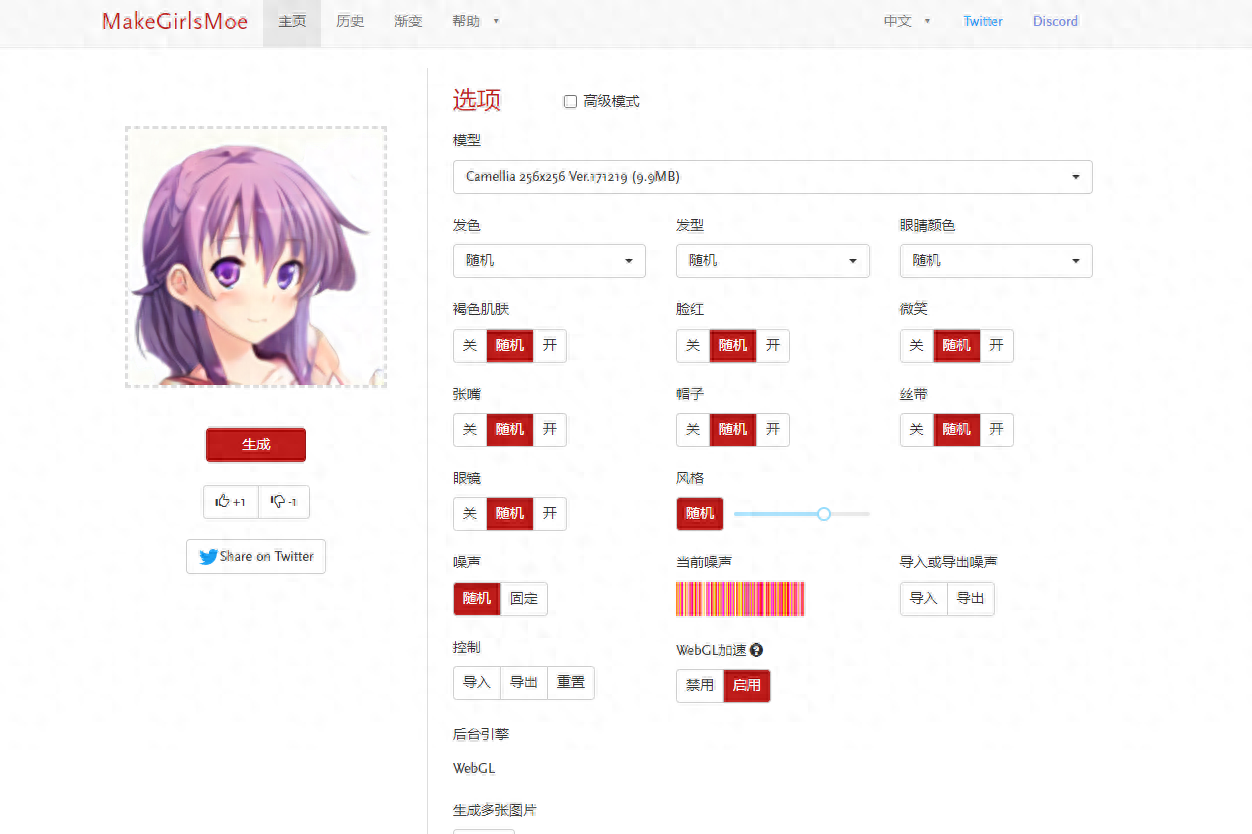Click 导入 under 控制

click(477, 683)
